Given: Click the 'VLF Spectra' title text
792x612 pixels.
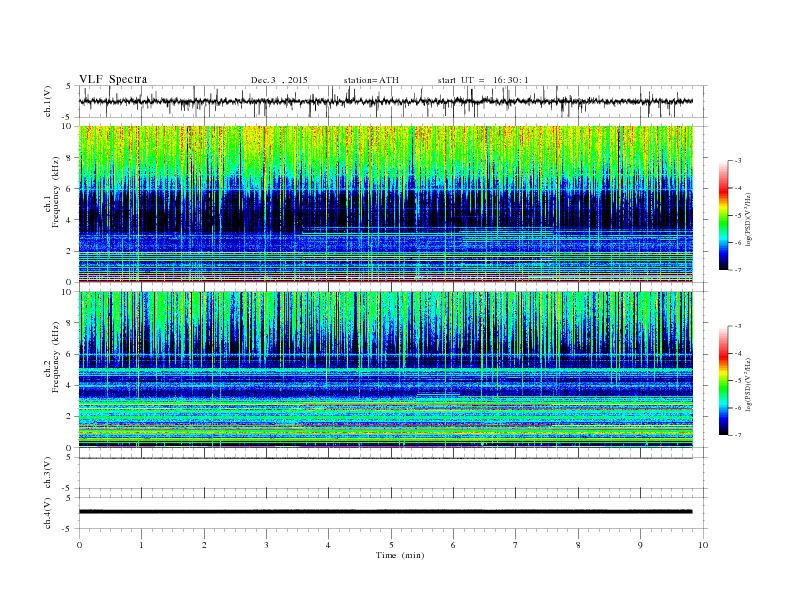Looking at the screenshot, I should 113,79.
